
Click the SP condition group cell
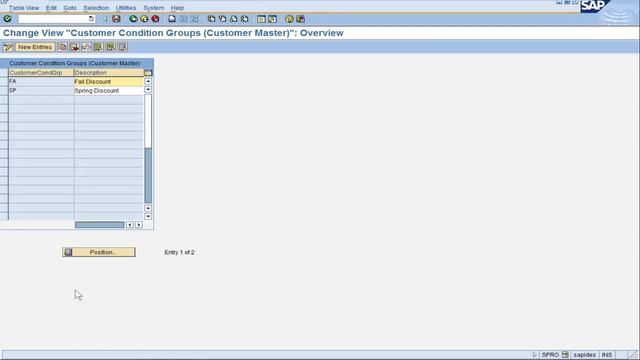(41, 91)
